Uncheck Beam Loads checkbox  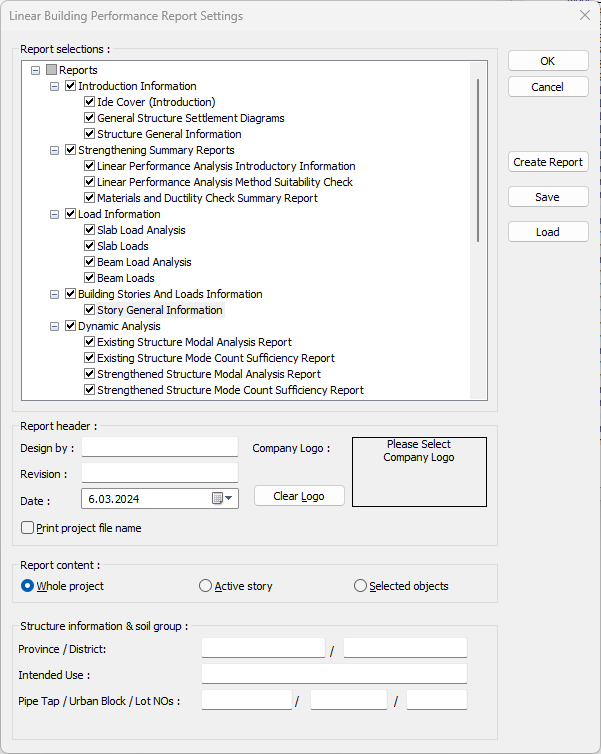[89, 277]
